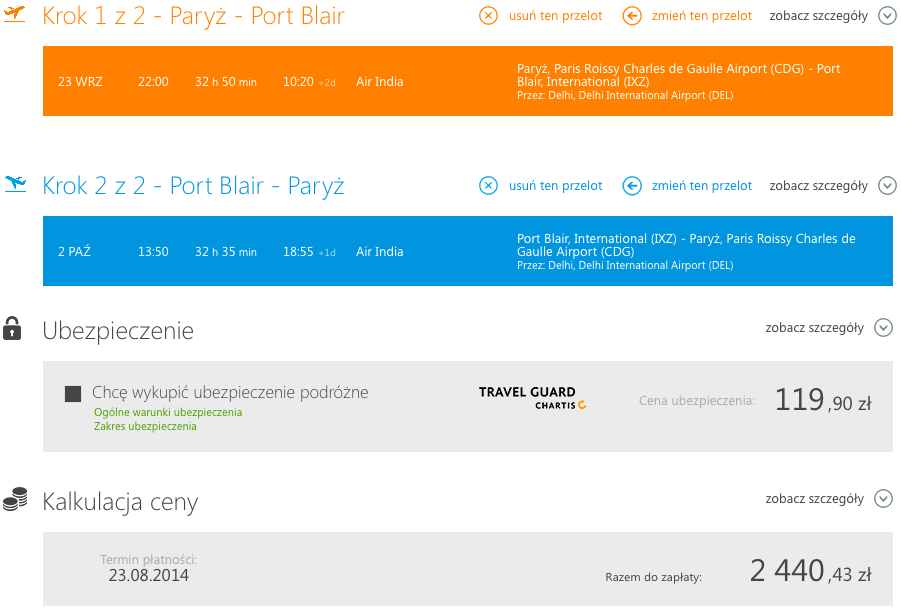
Task: Open 'Zakres ubezpieczenia' link
Action: point(145,426)
